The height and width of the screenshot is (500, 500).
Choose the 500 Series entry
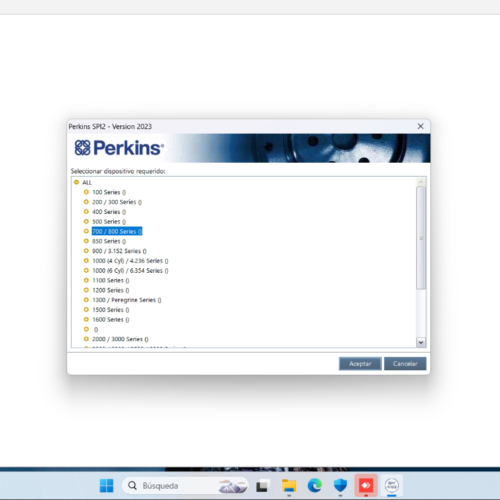click(x=109, y=222)
